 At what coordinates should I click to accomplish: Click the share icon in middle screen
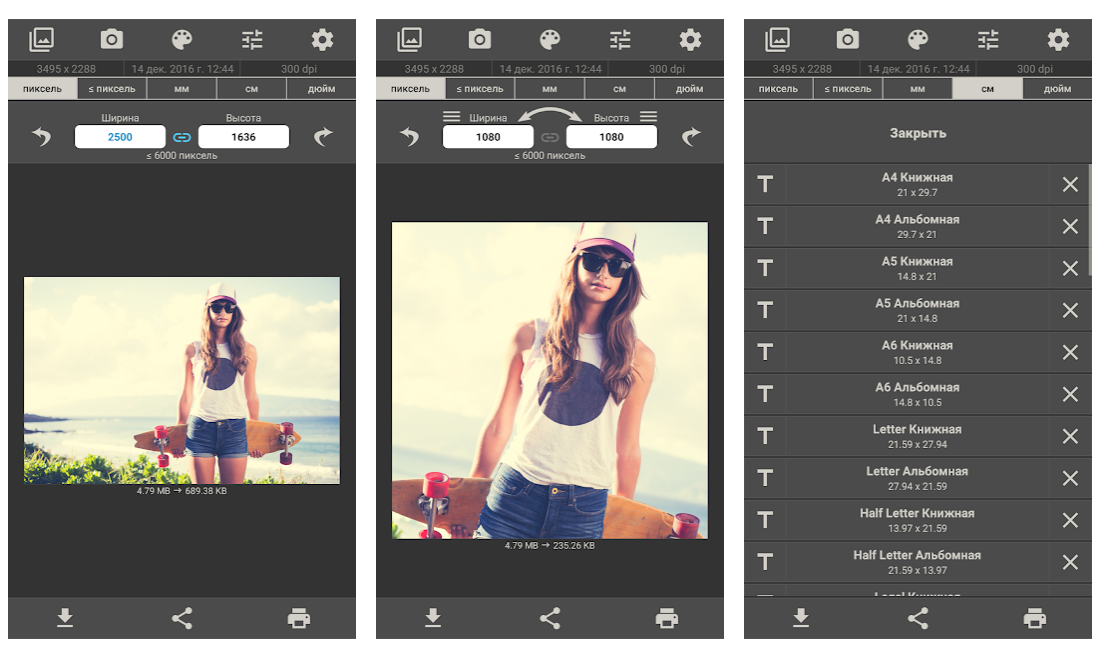click(x=550, y=619)
